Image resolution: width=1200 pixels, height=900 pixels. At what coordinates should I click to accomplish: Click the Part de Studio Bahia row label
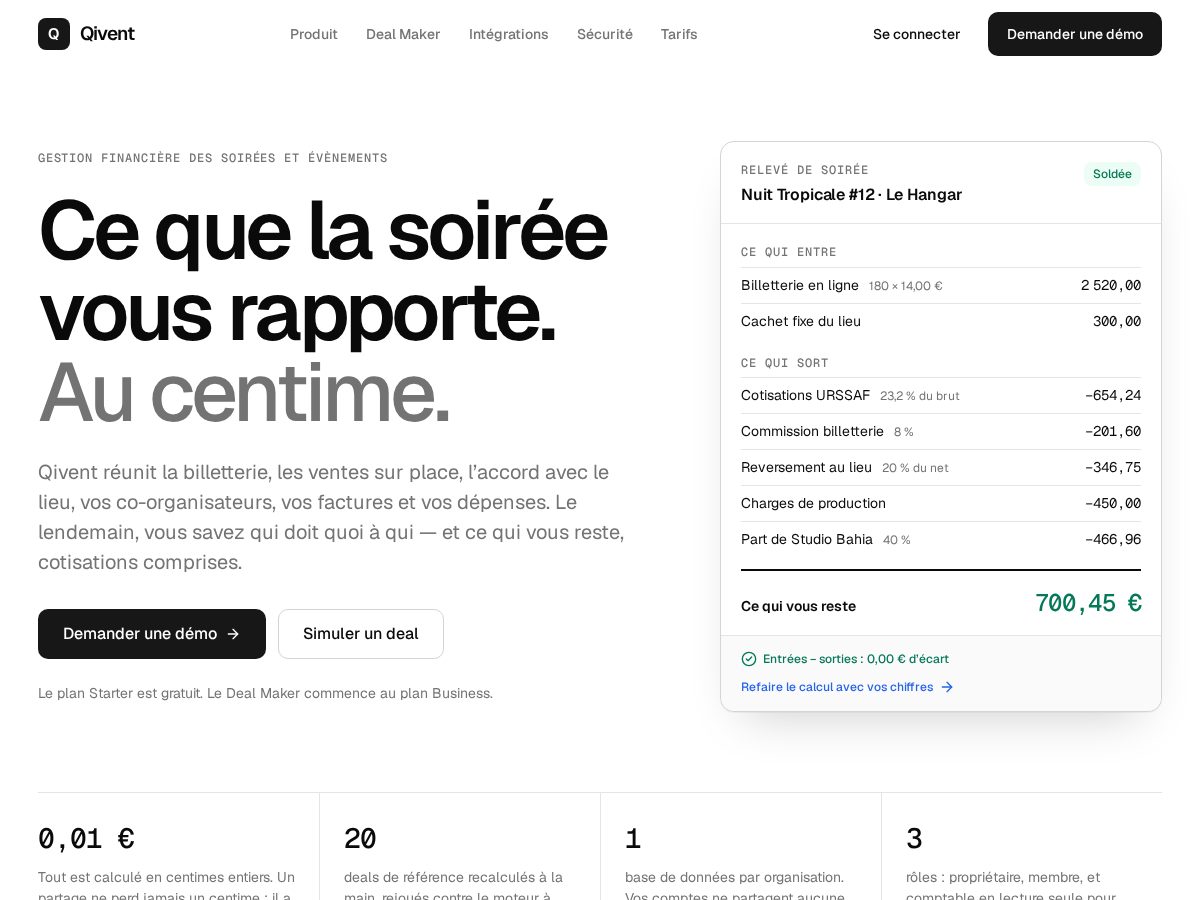point(807,540)
